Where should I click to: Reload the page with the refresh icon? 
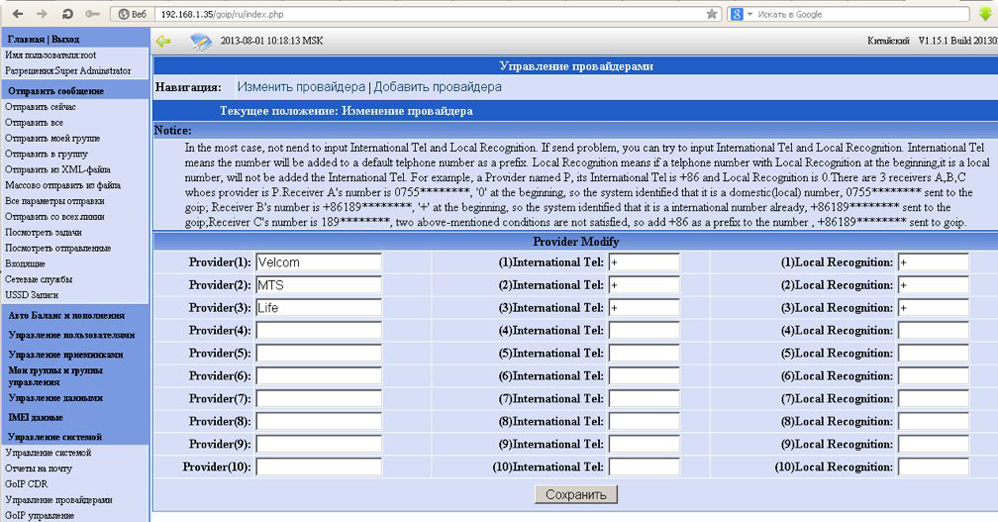click(67, 13)
